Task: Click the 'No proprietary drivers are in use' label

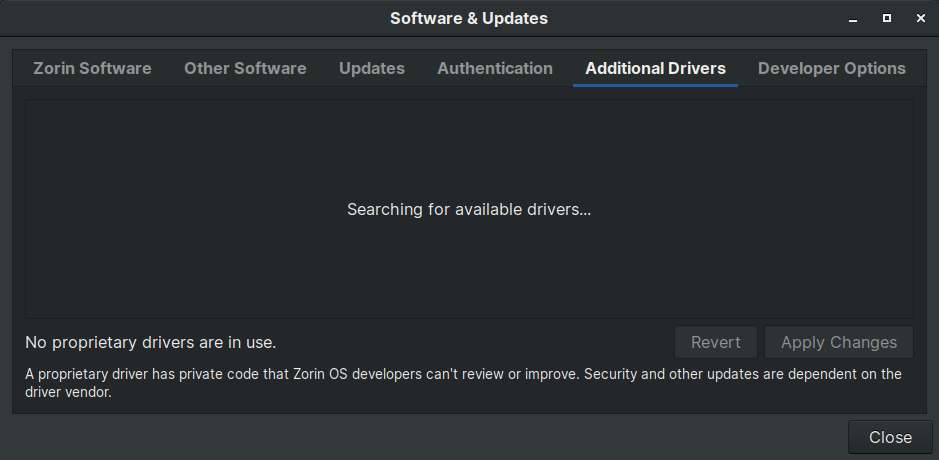Action: [x=150, y=343]
